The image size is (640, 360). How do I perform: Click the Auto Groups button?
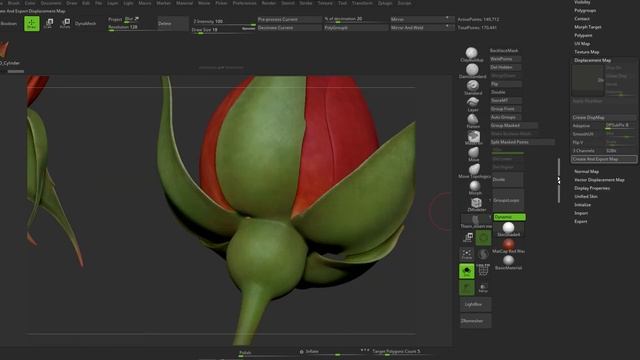pyautogui.click(x=505, y=117)
